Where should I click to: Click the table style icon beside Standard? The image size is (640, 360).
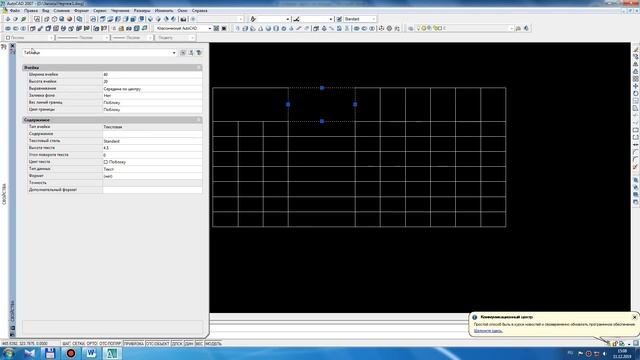pos(339,19)
